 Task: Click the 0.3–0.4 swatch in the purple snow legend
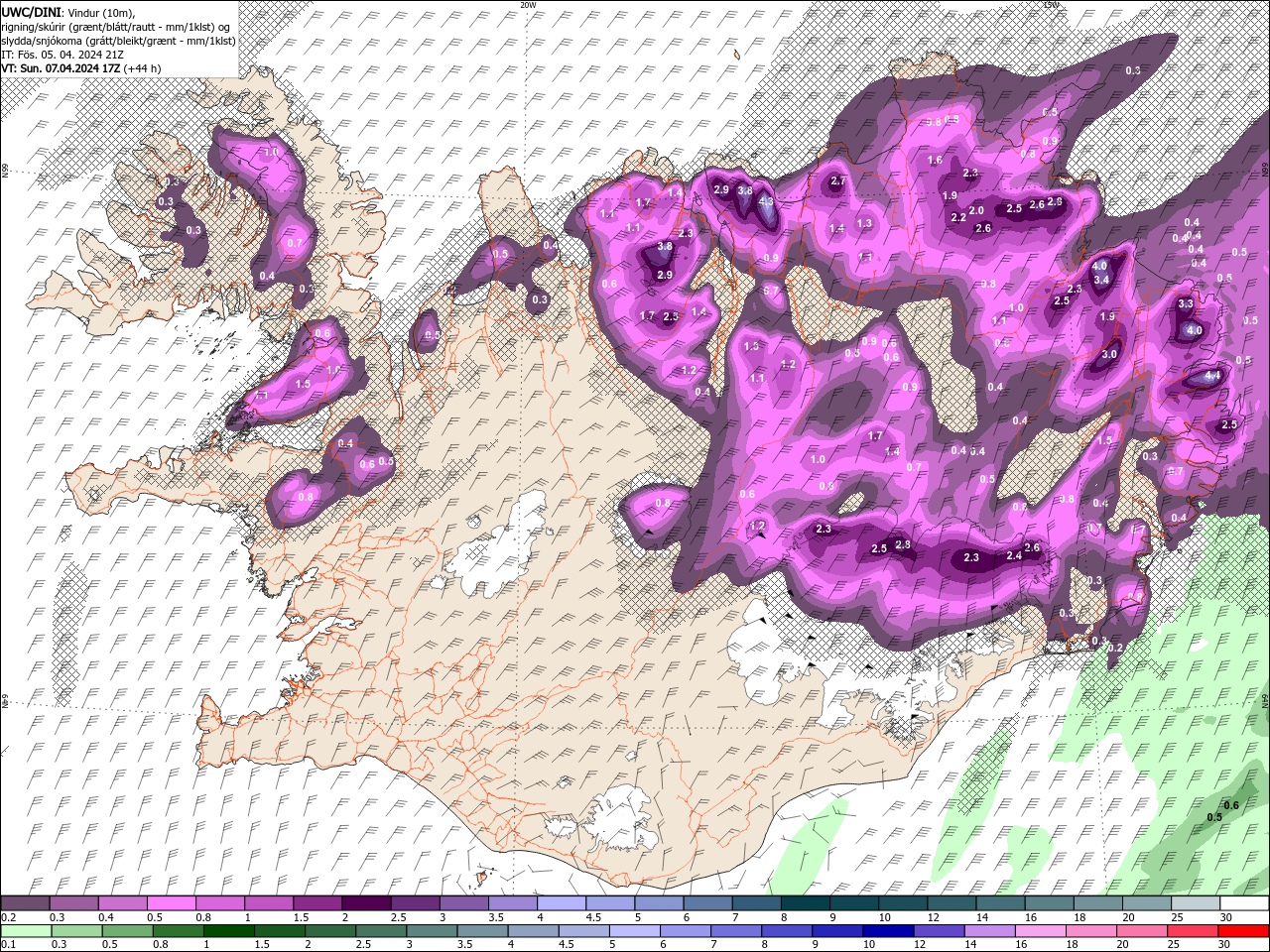tap(73, 903)
